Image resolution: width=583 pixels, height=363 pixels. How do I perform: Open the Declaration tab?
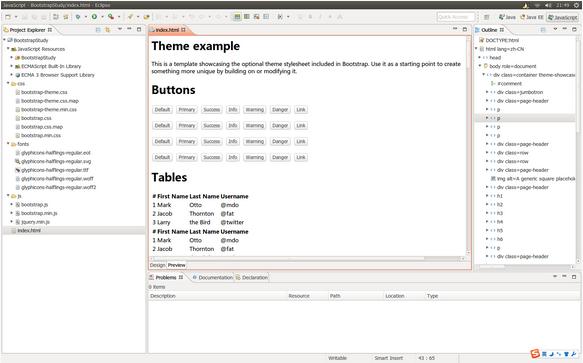(252, 277)
